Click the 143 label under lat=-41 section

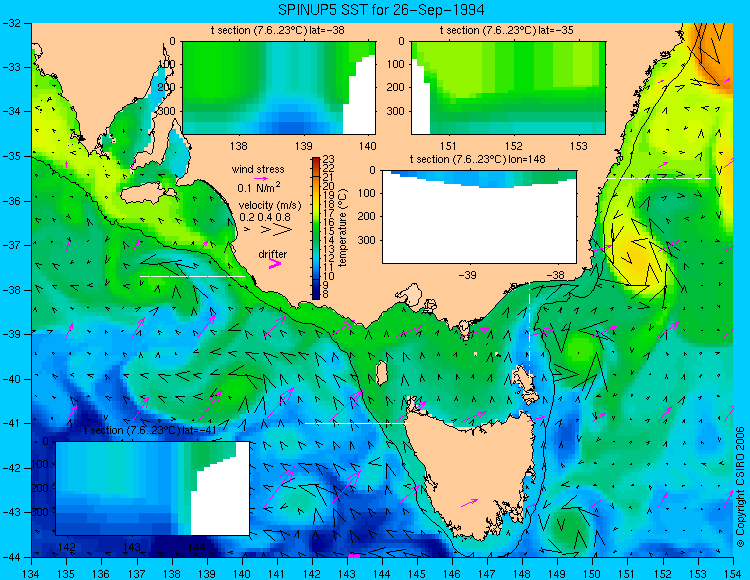[x=132, y=547]
